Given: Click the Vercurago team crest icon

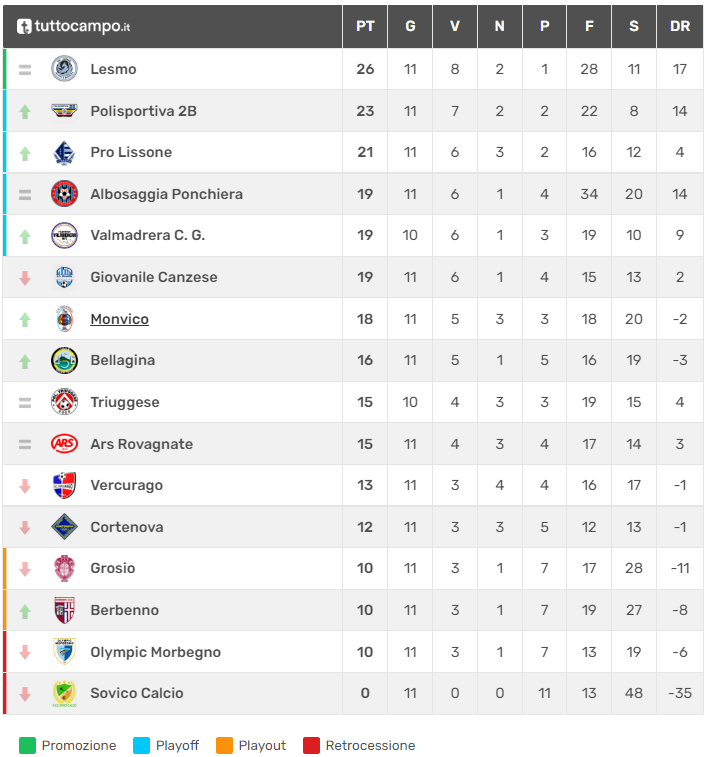Looking at the screenshot, I should tap(64, 485).
